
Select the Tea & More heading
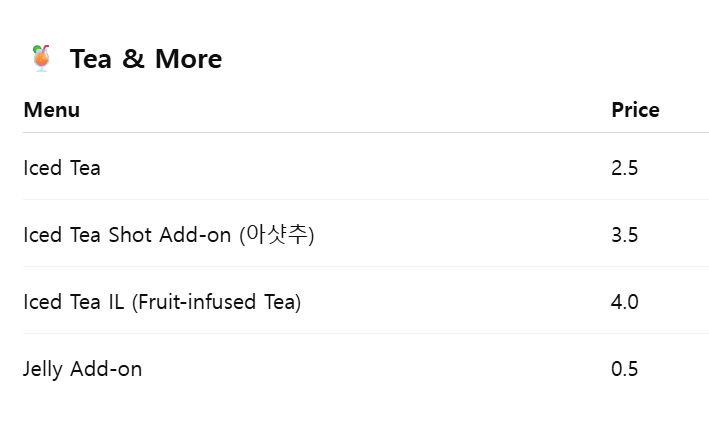(x=146, y=59)
